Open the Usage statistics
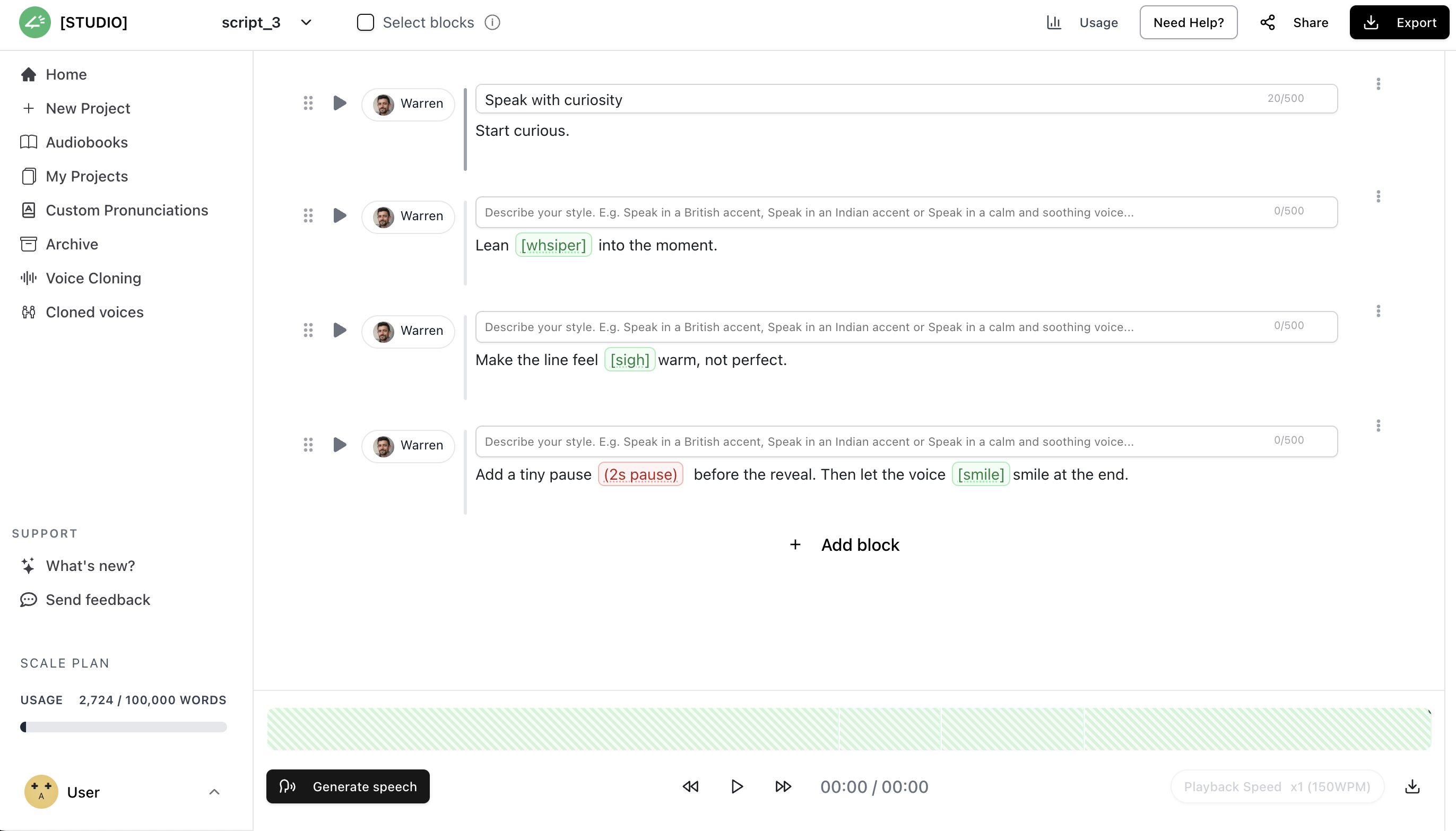Image resolution: width=1456 pixels, height=831 pixels. click(x=1082, y=22)
